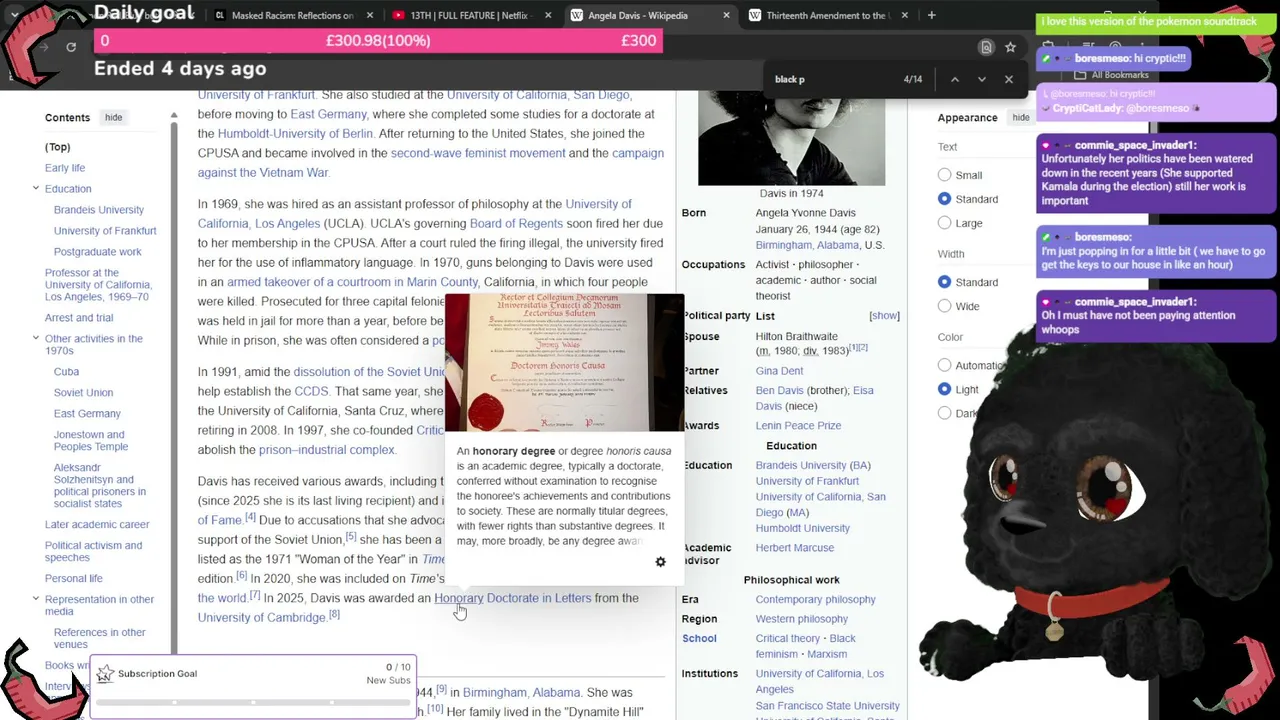Hide the Contents sidebar
The height and width of the screenshot is (720, 1280).
(x=113, y=117)
